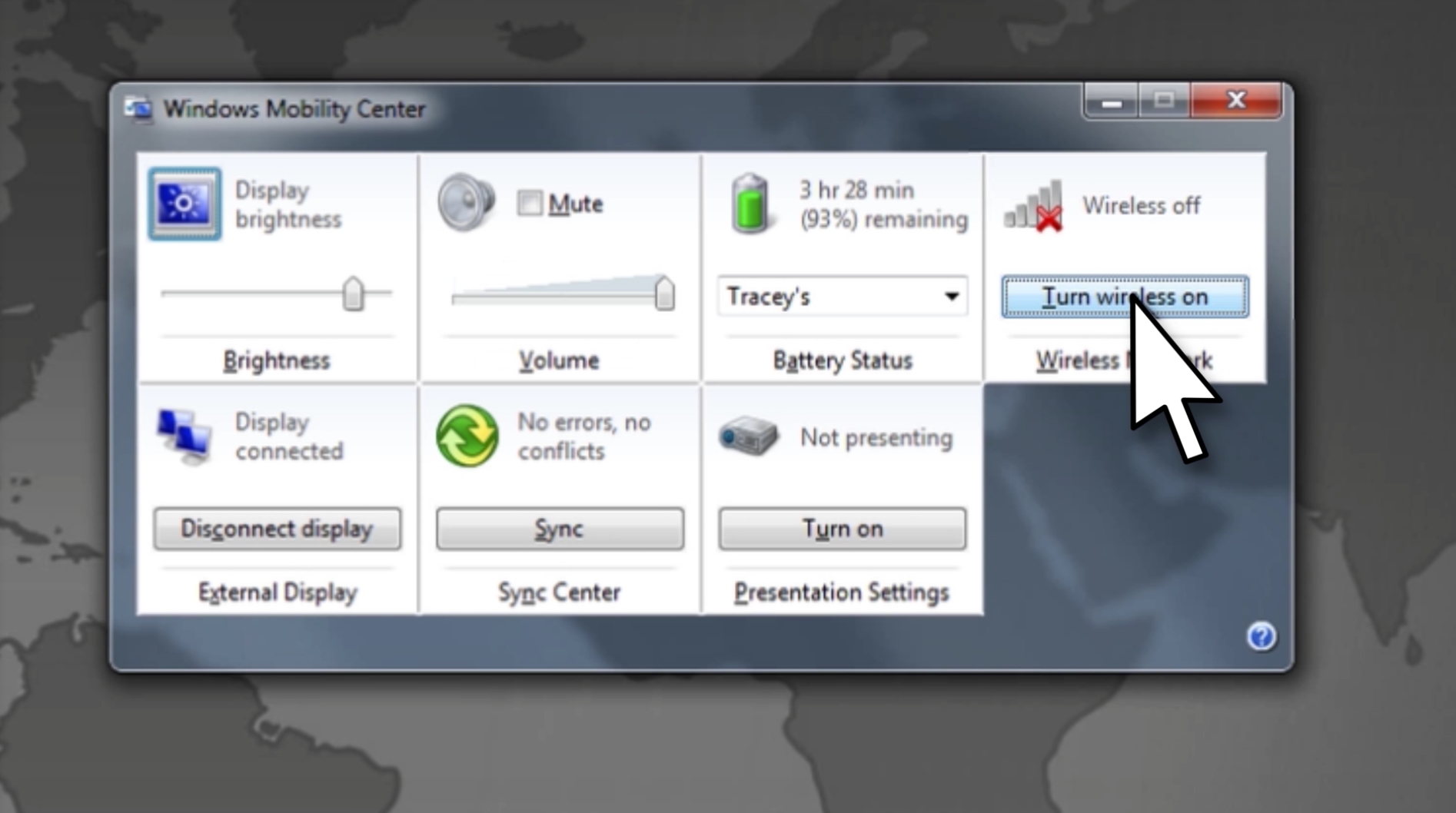Viewport: 1456px width, 813px height.
Task: Click the 'Display connected' status text
Action: coord(289,436)
